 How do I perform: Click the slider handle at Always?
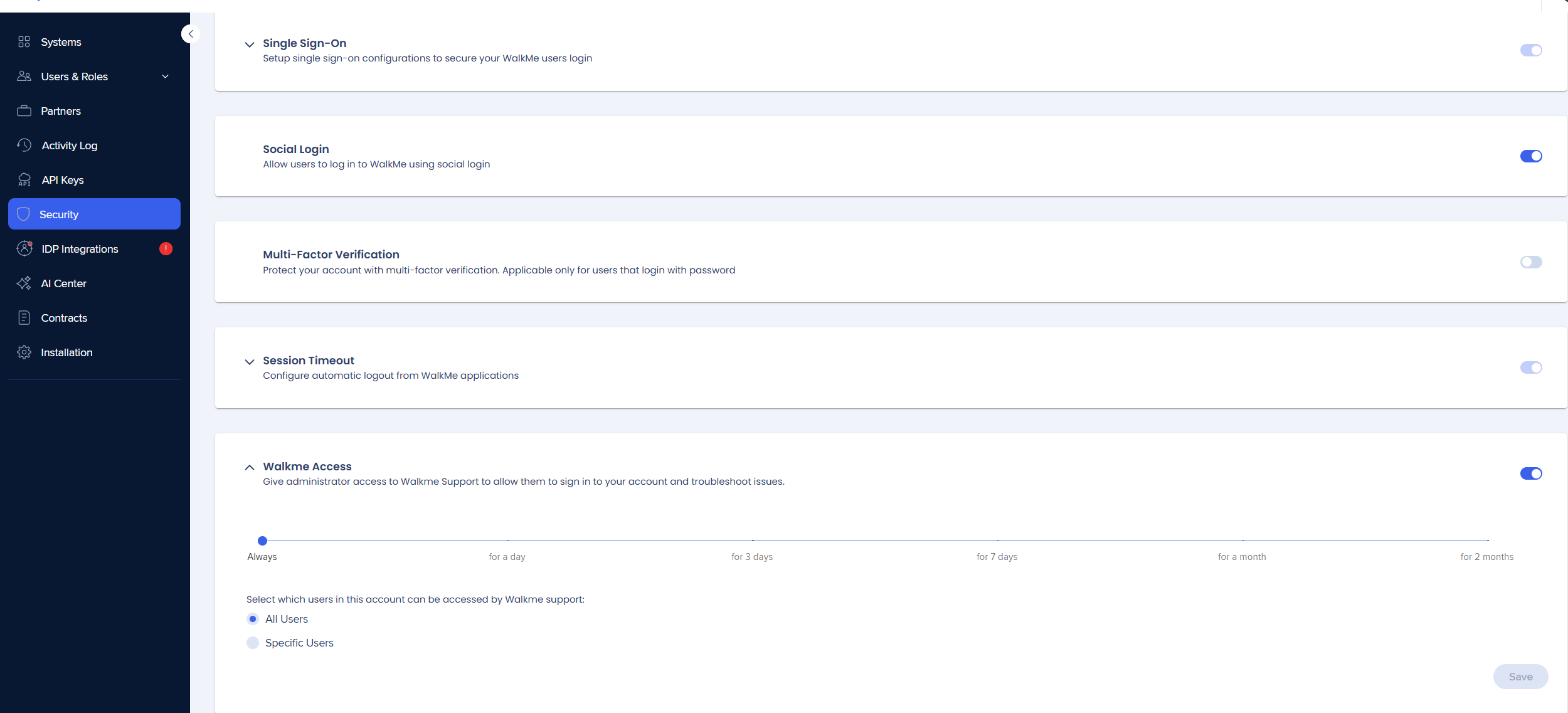263,541
